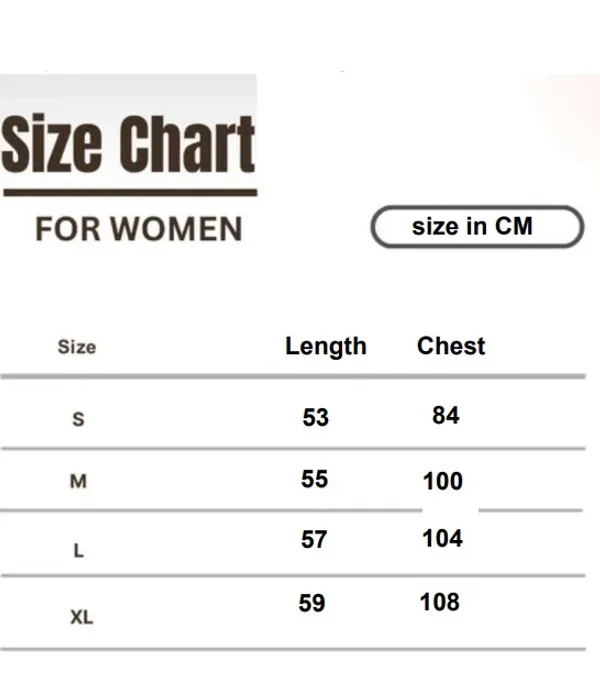Click the length value 53
The width and height of the screenshot is (600, 688).
coord(315,417)
